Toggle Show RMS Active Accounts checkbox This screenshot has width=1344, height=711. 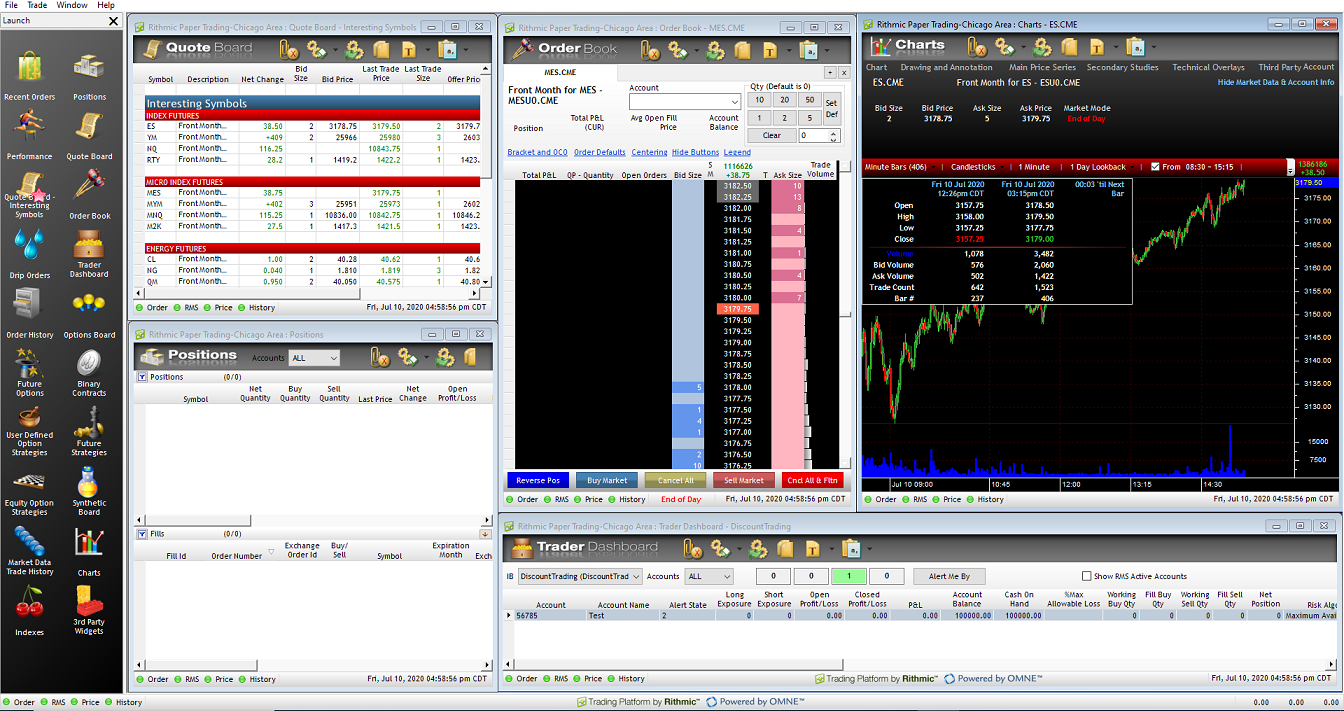(x=1087, y=576)
